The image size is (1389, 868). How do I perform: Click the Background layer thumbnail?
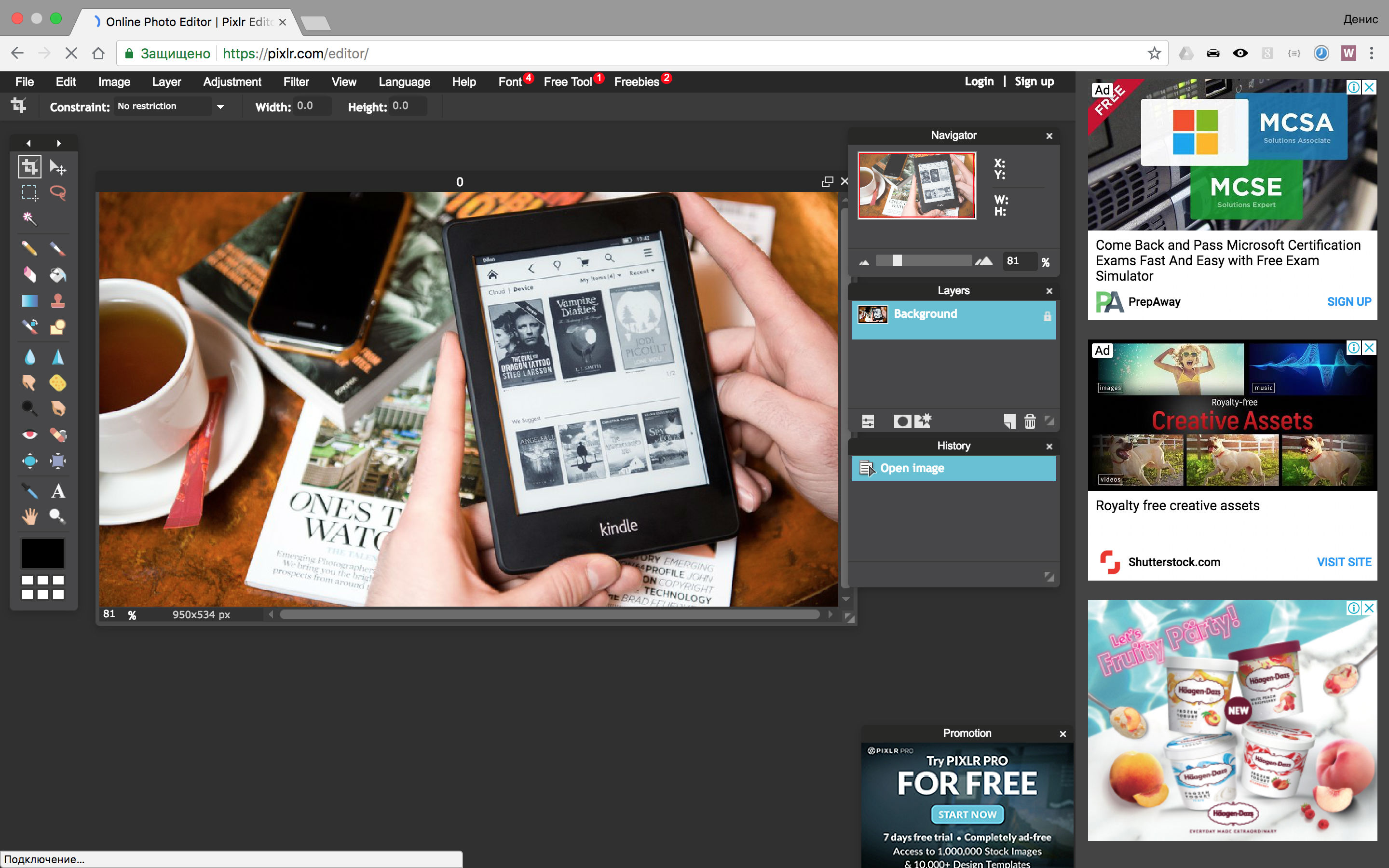pos(872,313)
